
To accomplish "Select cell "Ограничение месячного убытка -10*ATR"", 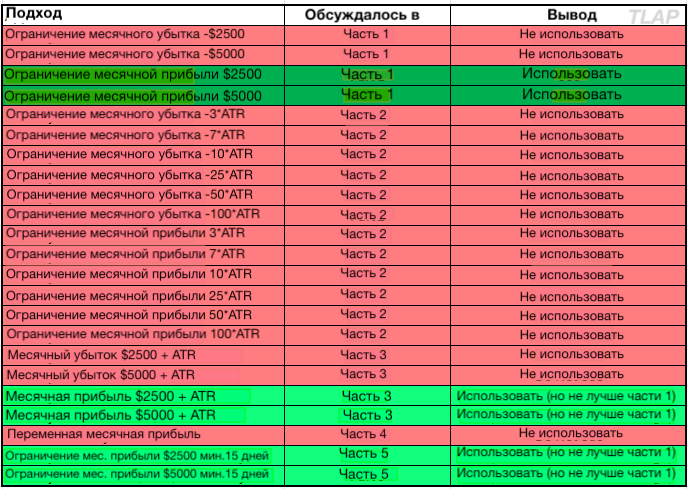I will (x=144, y=155).
